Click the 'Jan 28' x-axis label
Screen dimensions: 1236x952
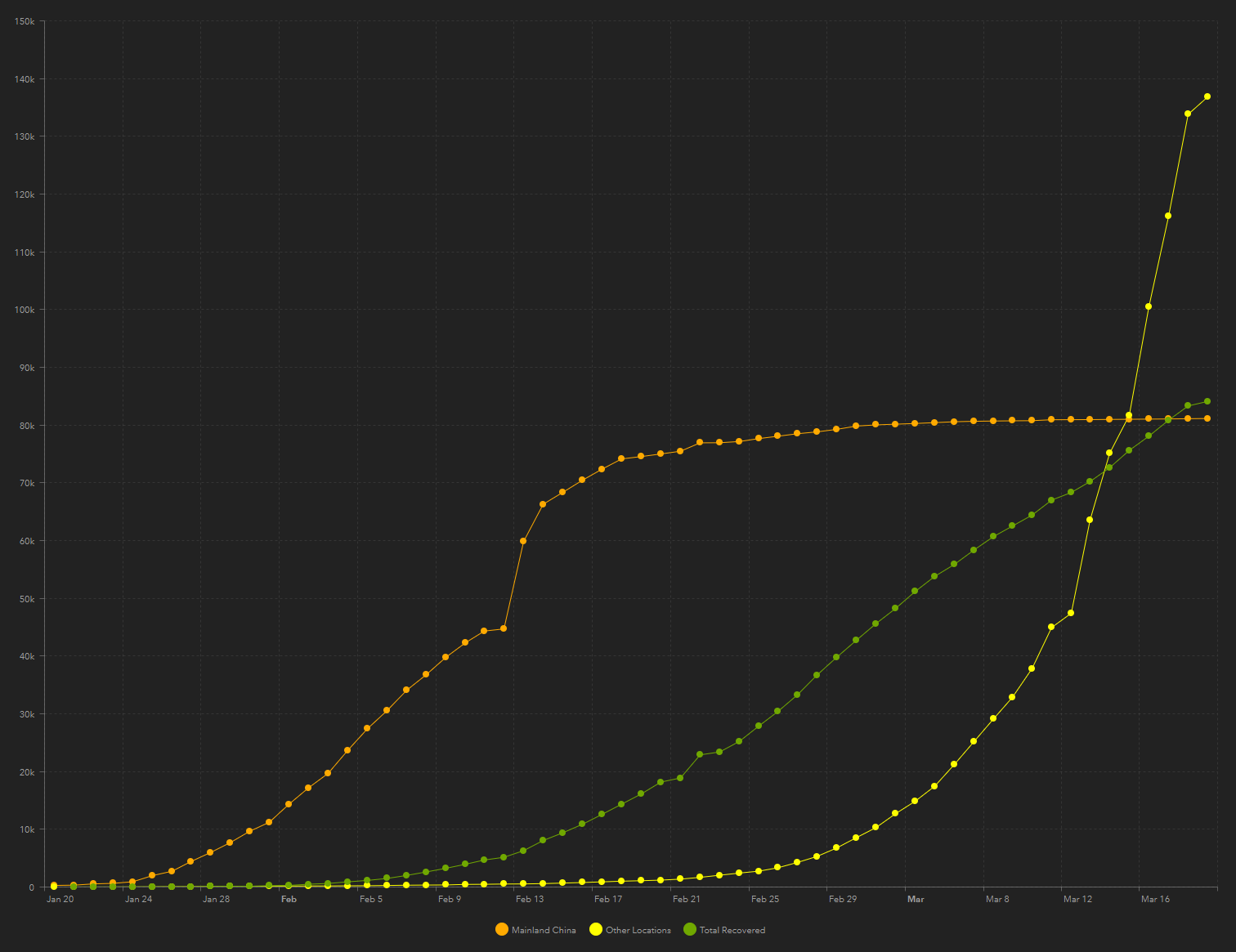[x=217, y=899]
